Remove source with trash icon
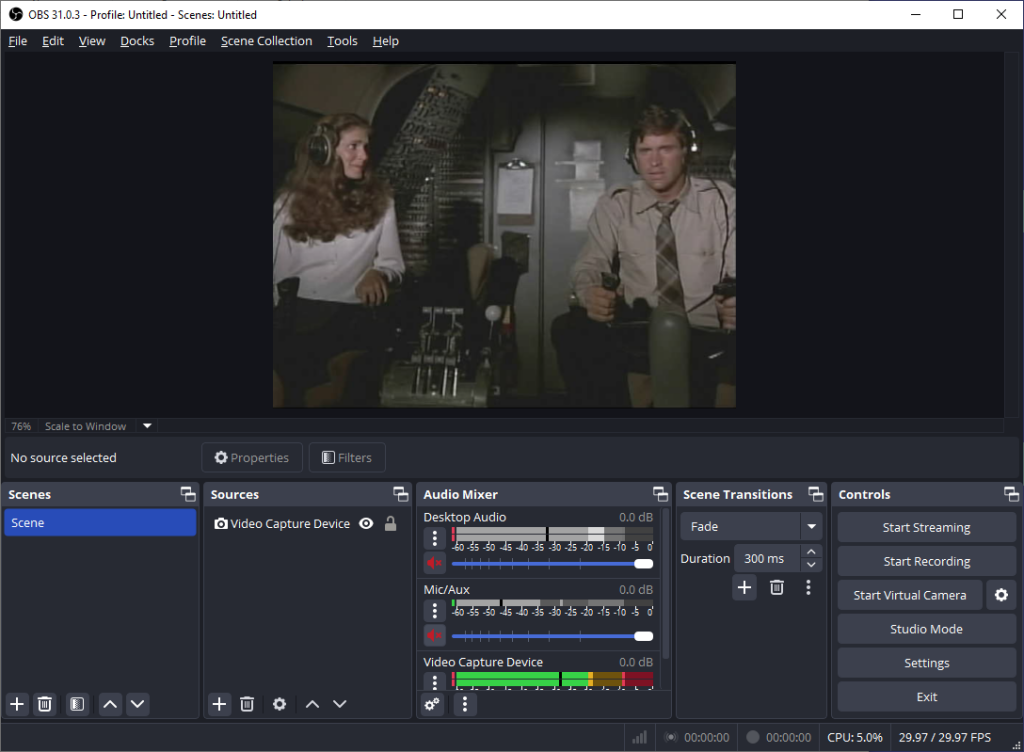This screenshot has width=1024, height=752. (247, 704)
